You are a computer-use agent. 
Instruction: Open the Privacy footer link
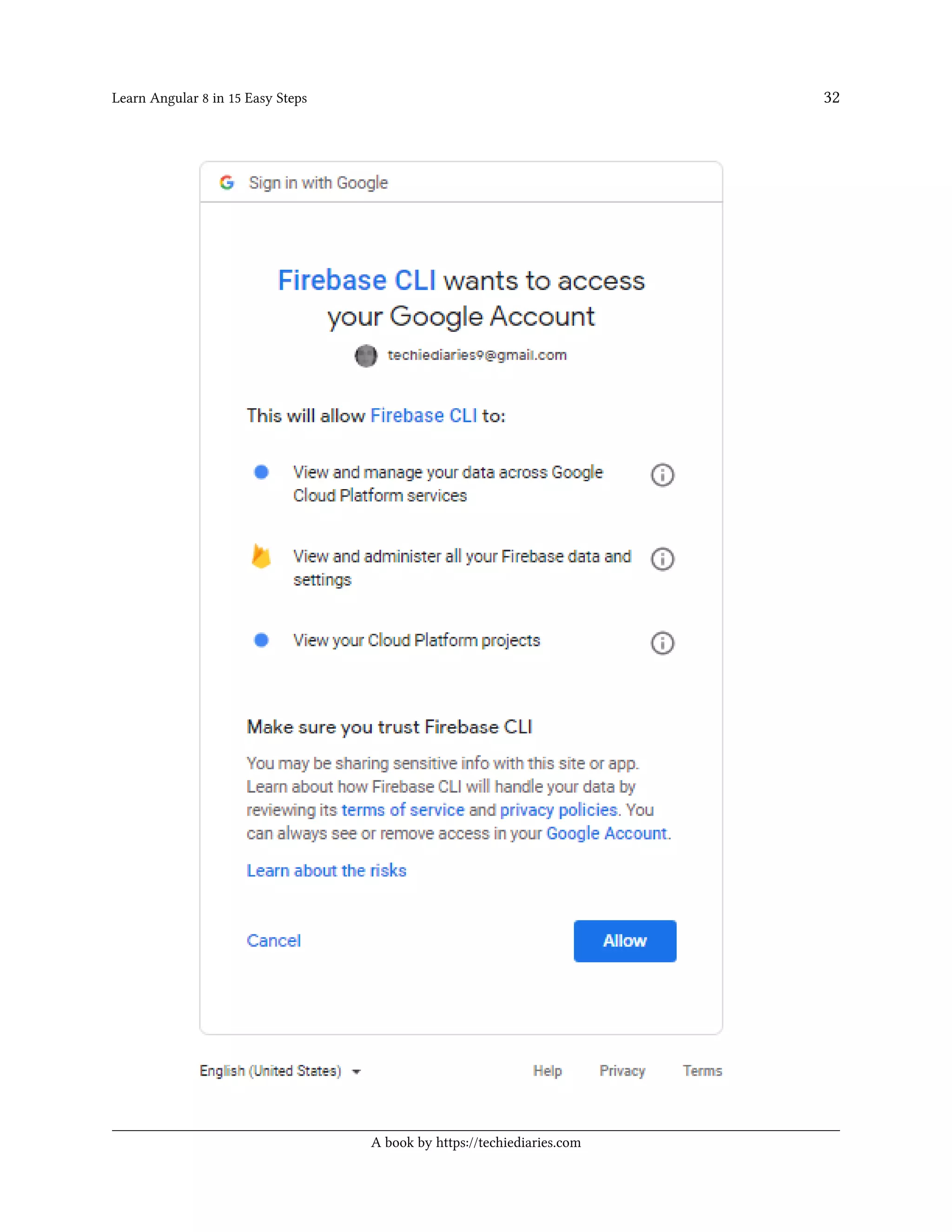tap(622, 1071)
